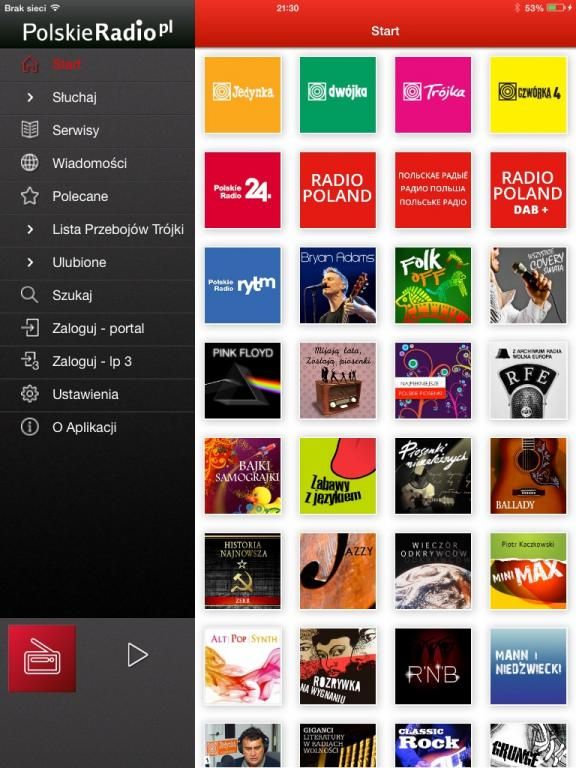
Task: Select the Covery Świata channel thumbnail
Action: [x=528, y=285]
